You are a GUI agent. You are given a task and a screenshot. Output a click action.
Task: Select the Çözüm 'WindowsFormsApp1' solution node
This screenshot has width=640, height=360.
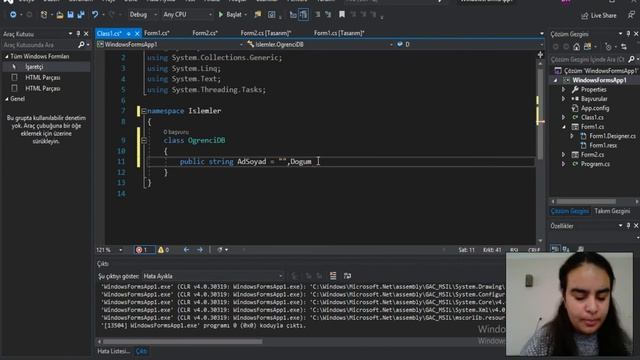coord(596,71)
